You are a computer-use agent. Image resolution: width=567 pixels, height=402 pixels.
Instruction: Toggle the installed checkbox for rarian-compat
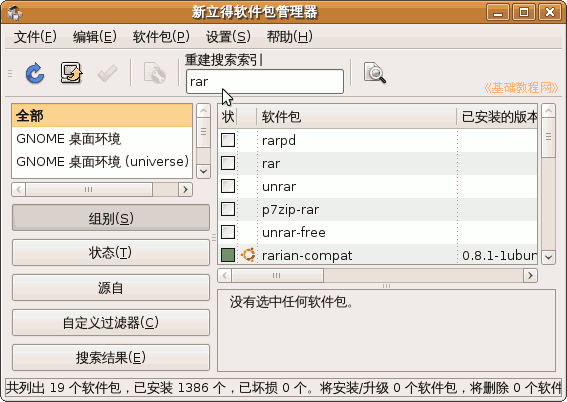228,255
